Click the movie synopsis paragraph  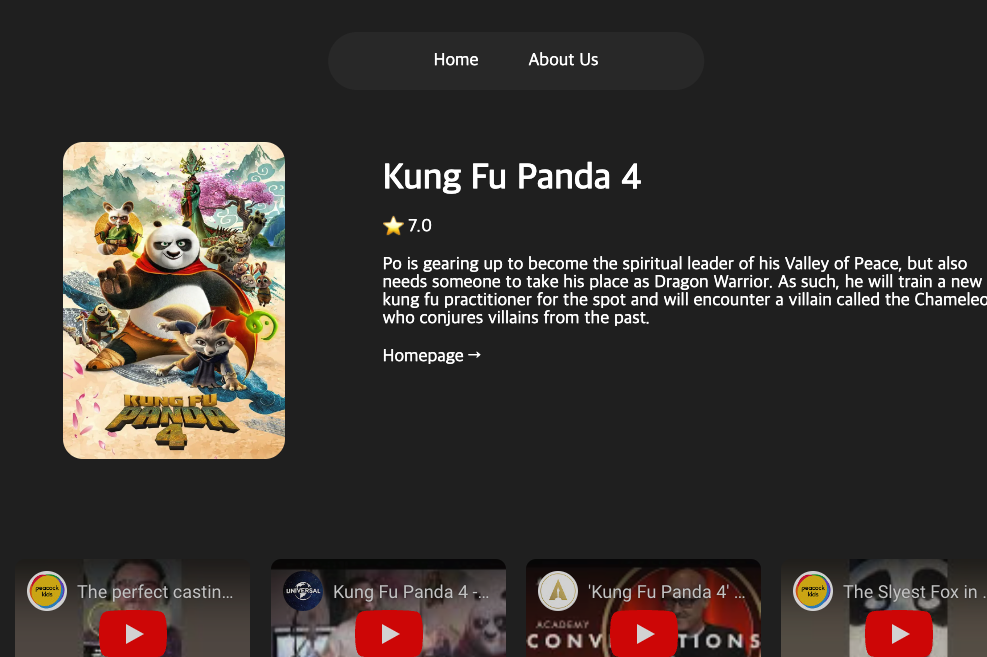coord(685,290)
